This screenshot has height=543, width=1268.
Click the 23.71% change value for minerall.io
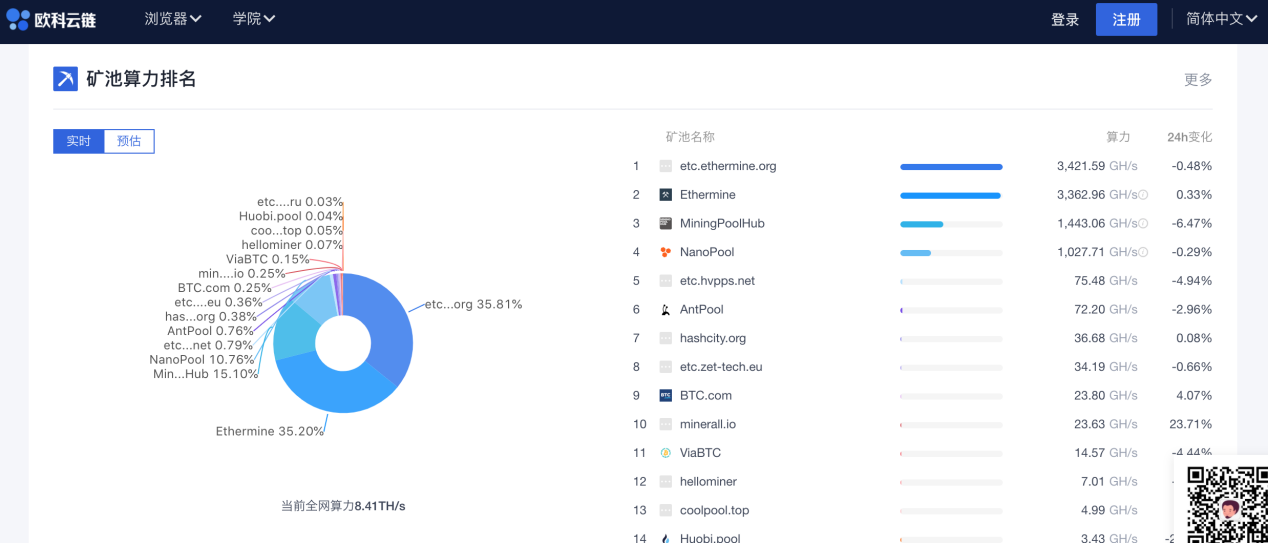tap(1190, 424)
